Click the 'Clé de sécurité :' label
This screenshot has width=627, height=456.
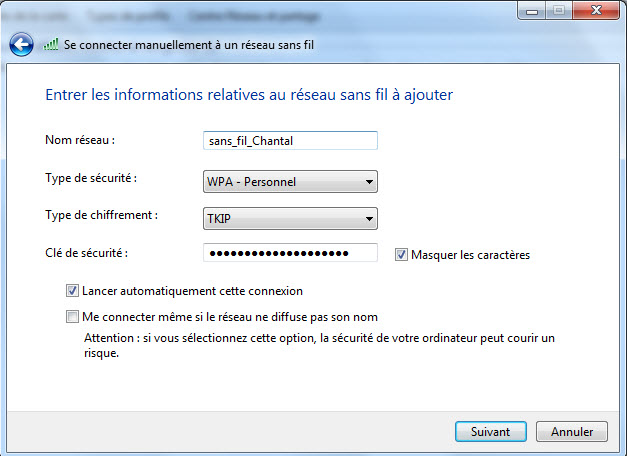[x=87, y=252]
